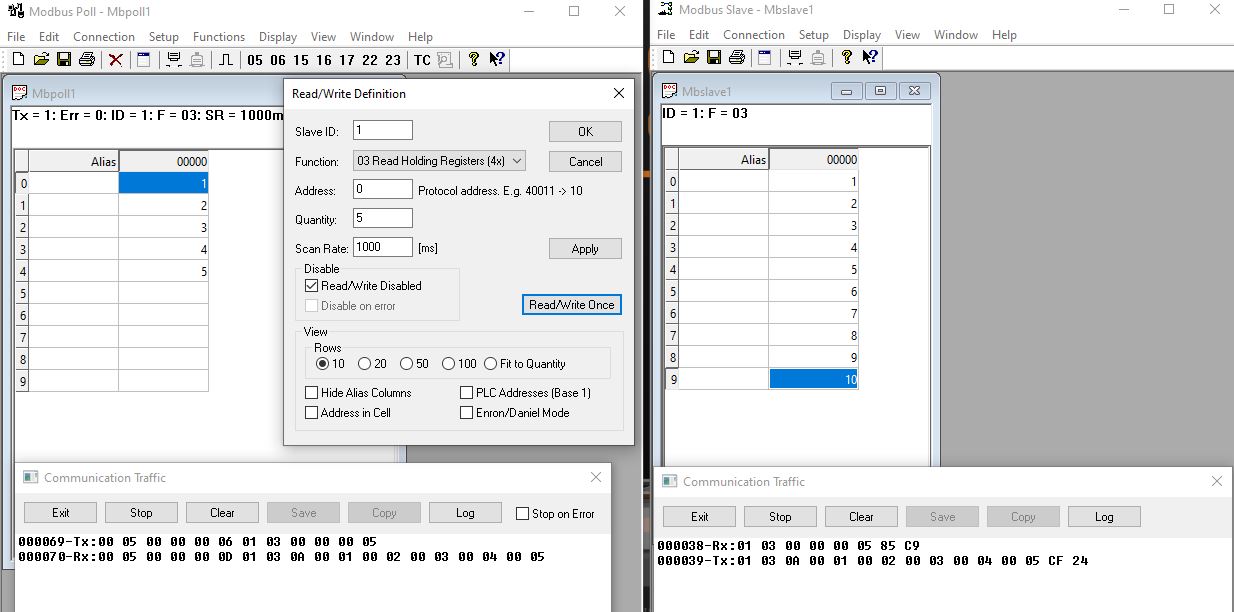
Task: Open the File menu in Modbus Poll
Action: [16, 37]
